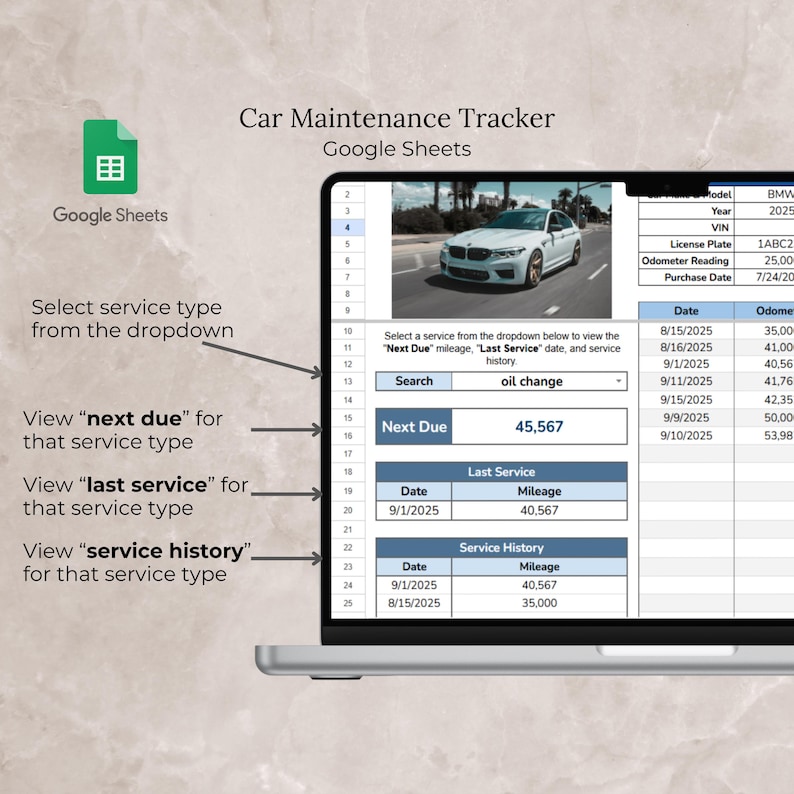Click the 2025 year value cell
Image resolution: width=794 pixels, height=794 pixels.
pos(764,211)
